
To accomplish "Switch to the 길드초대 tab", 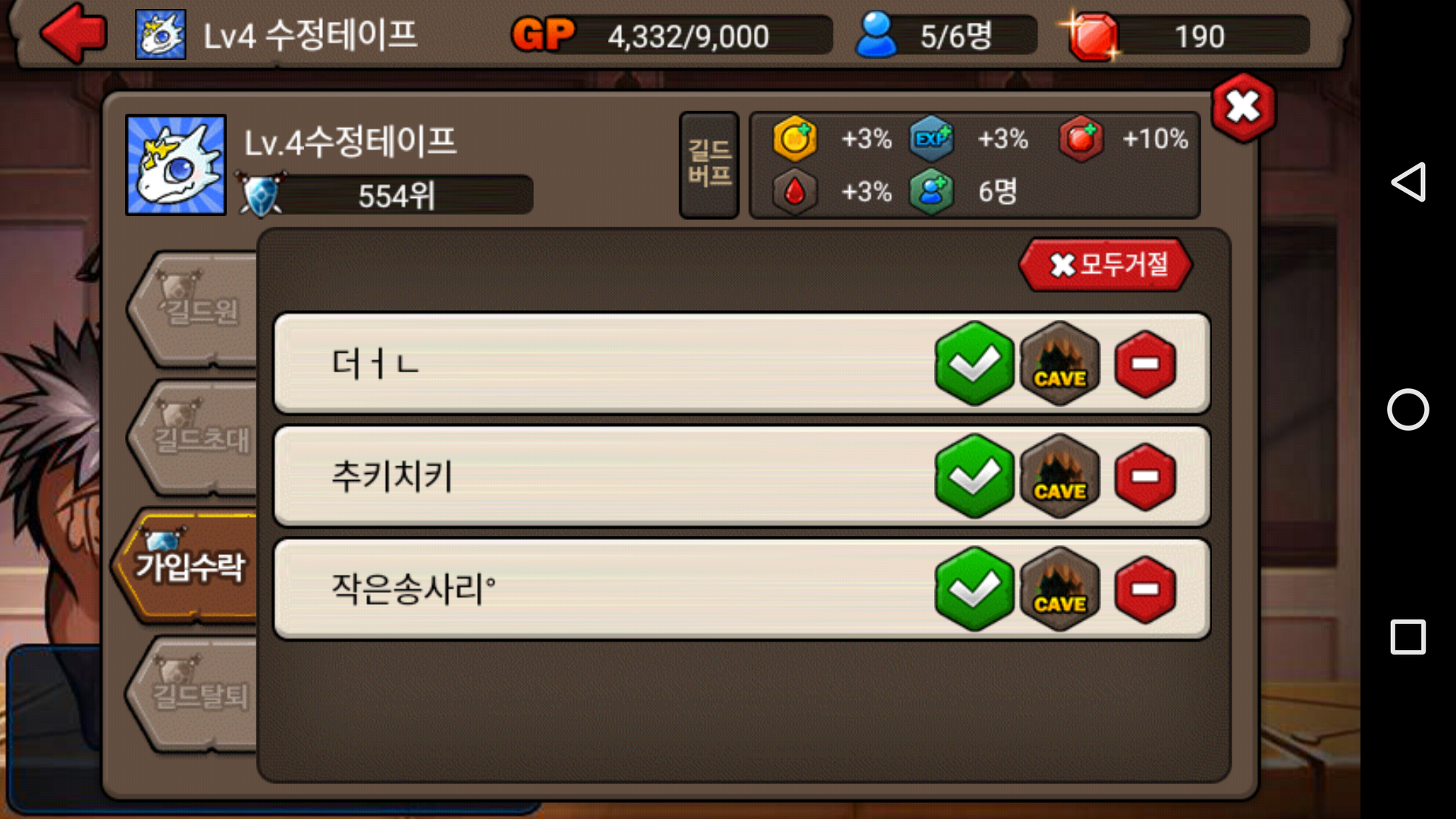I will 193,438.
